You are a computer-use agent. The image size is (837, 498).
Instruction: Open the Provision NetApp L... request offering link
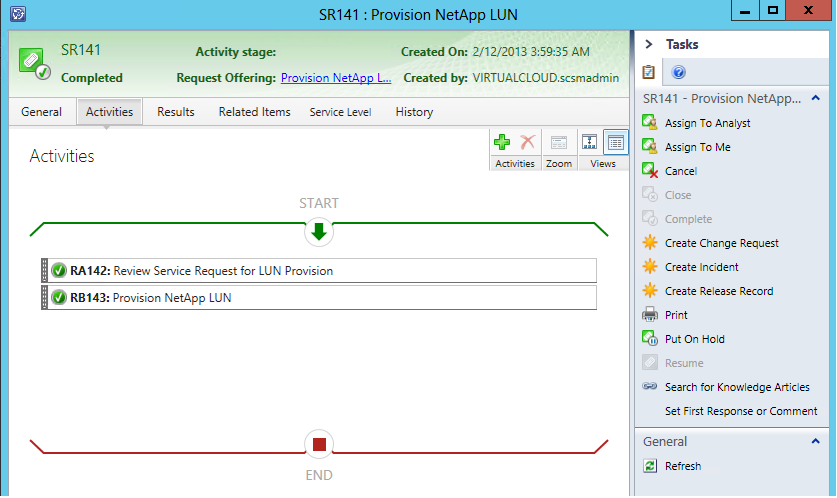336,78
